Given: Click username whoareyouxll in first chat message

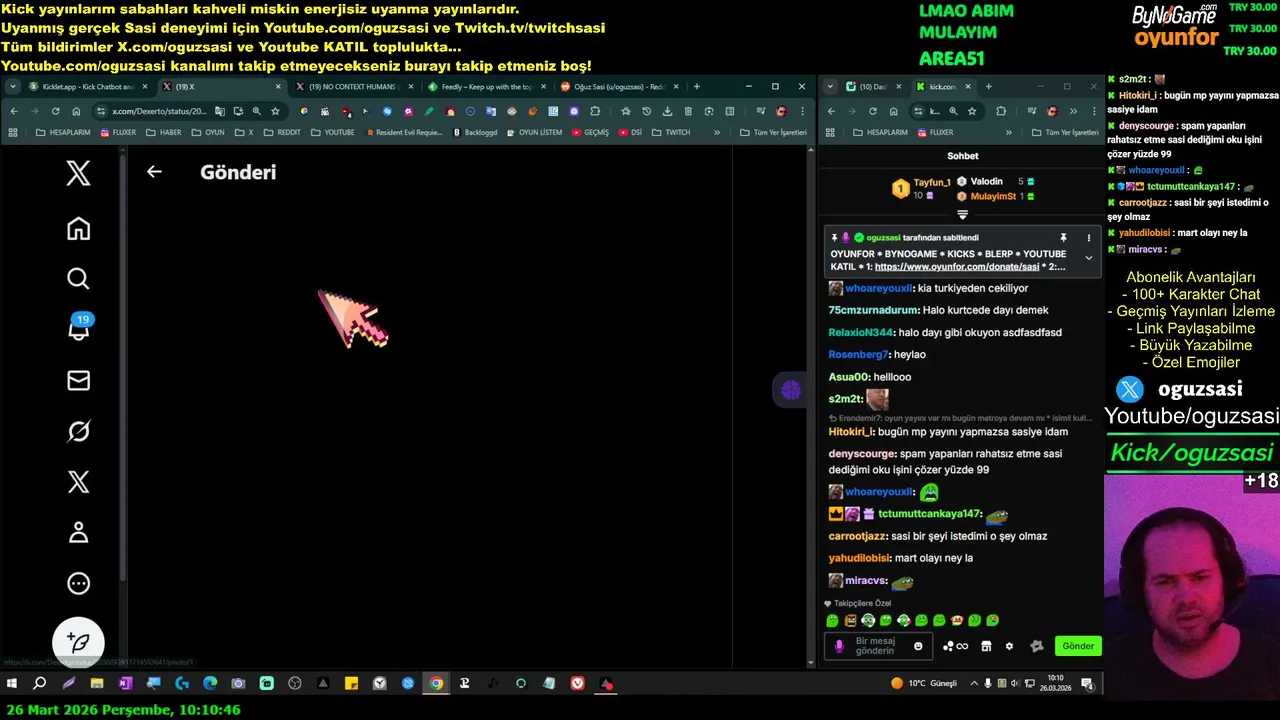Looking at the screenshot, I should 880,288.
